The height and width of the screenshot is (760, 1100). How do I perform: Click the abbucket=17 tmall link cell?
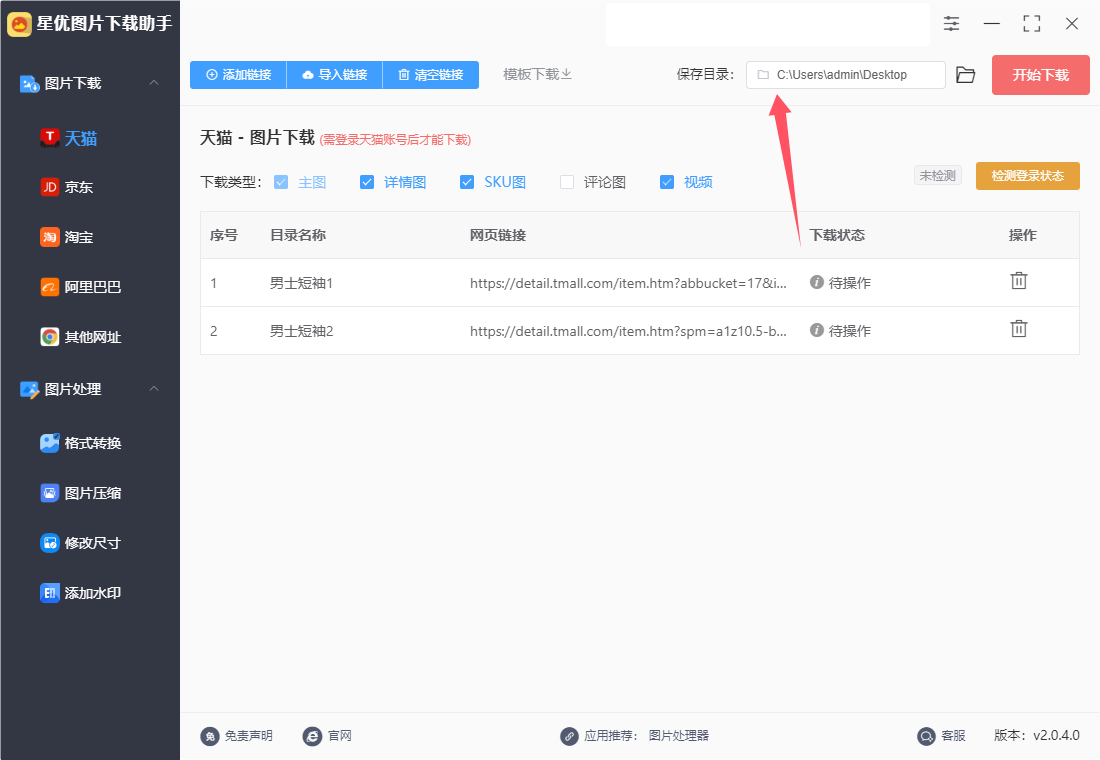pos(629,283)
